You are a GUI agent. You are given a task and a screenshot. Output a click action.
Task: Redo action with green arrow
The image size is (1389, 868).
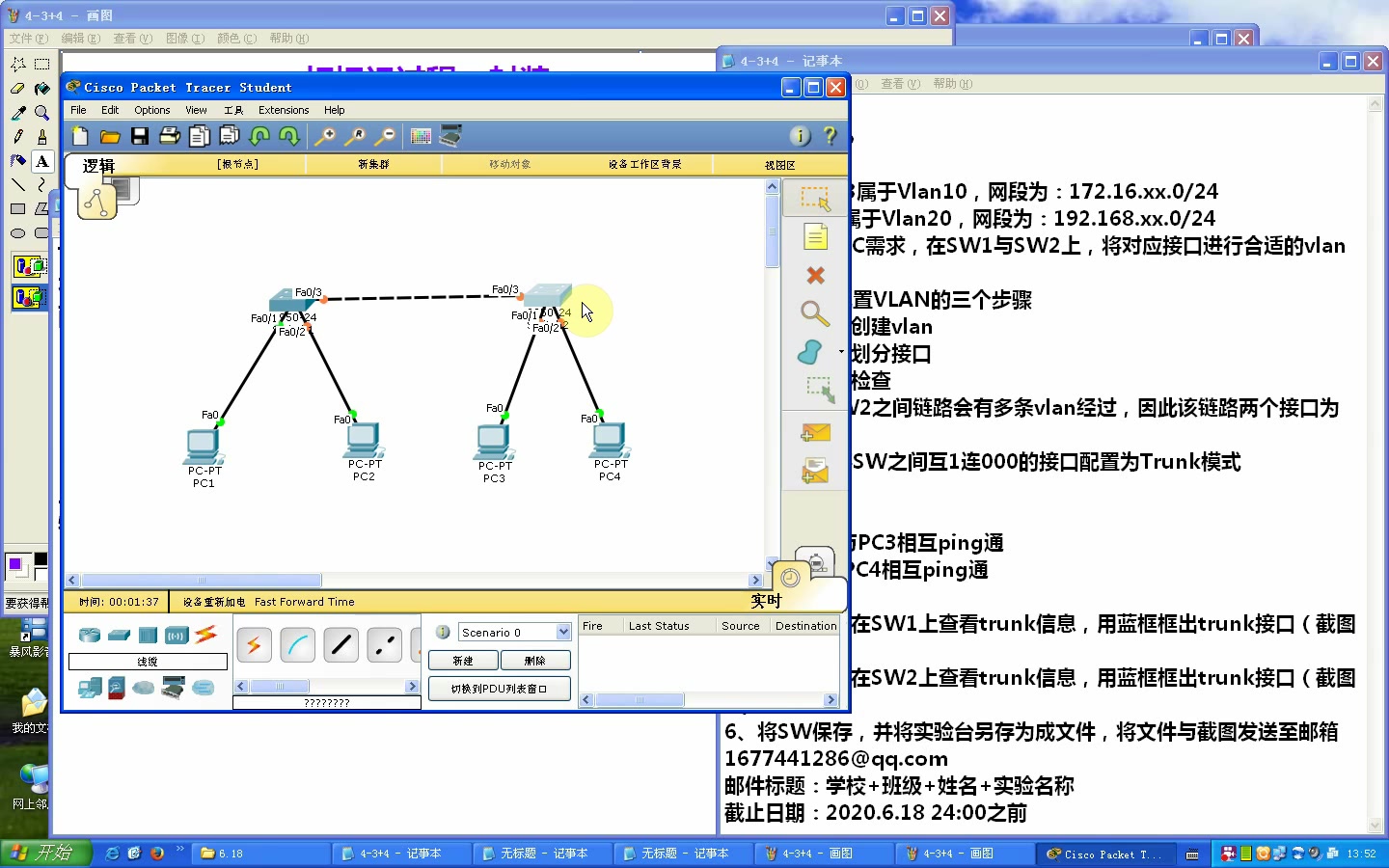tap(289, 136)
